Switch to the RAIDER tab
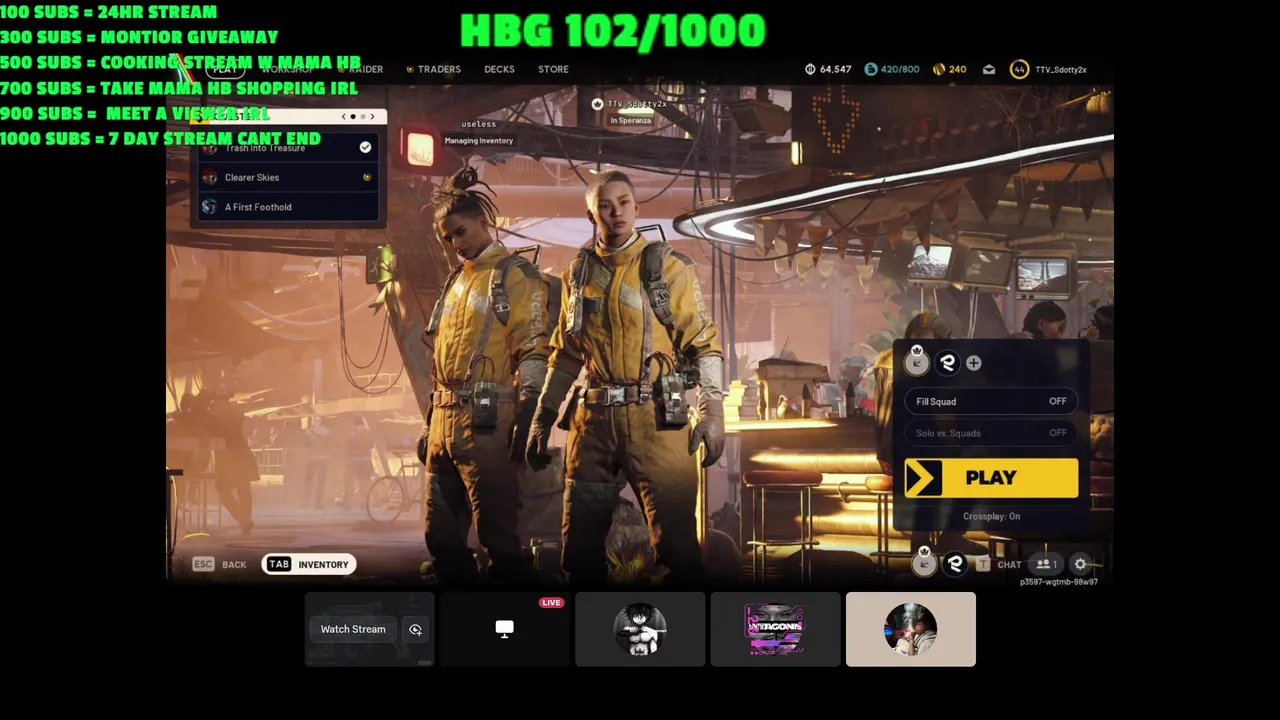Image resolution: width=1280 pixels, height=720 pixels. (366, 69)
